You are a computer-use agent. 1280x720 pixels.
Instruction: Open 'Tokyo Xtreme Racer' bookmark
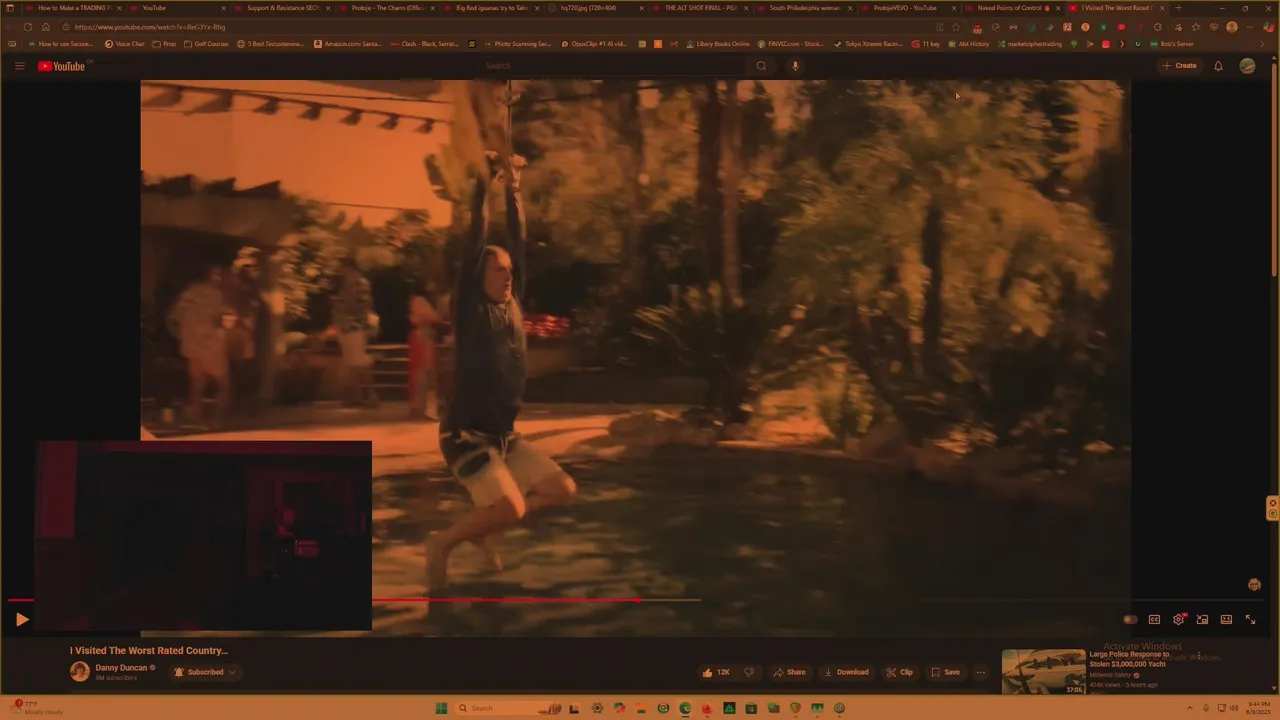click(869, 44)
